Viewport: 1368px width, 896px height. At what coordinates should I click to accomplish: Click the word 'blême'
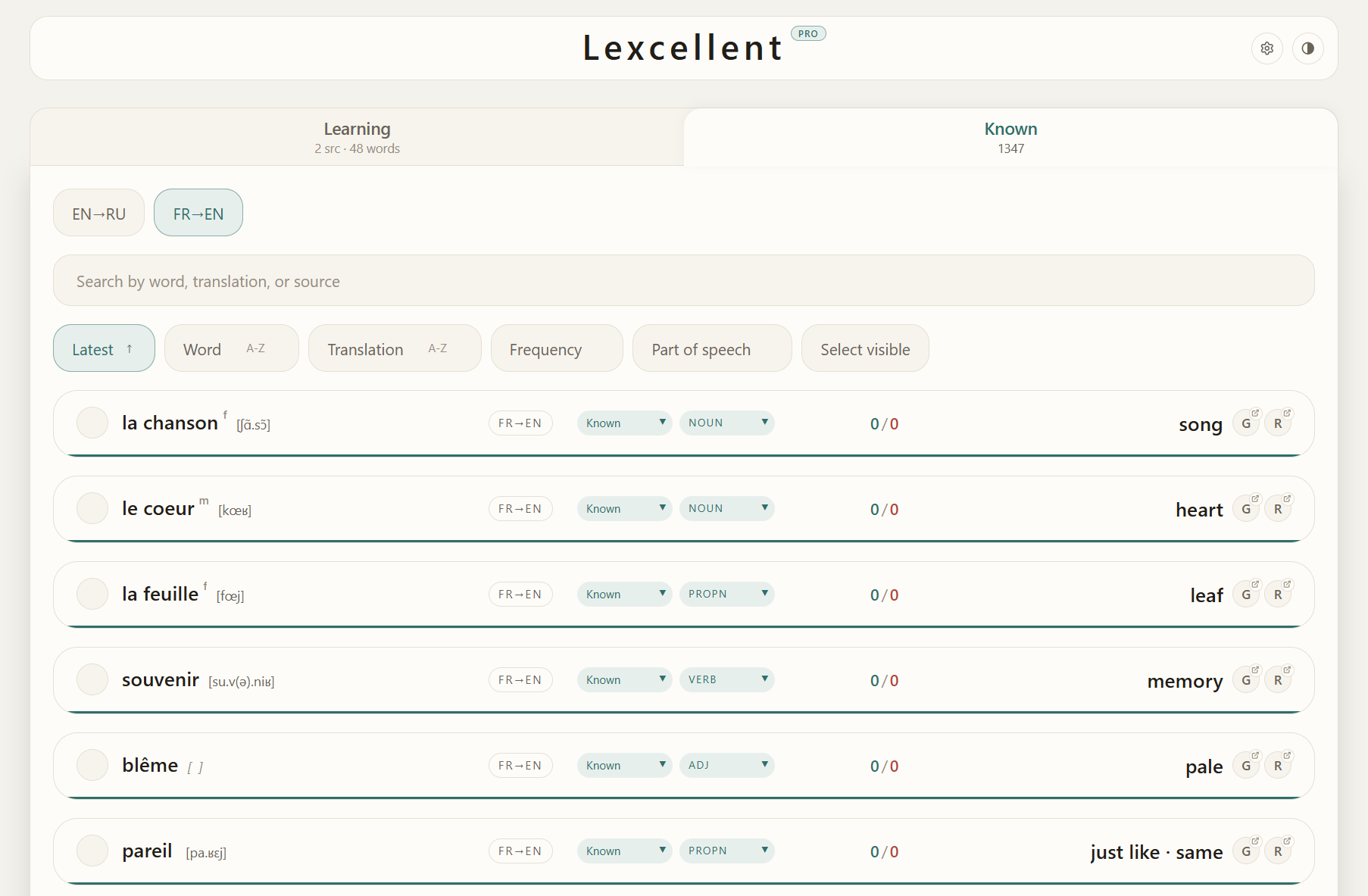[x=150, y=765]
